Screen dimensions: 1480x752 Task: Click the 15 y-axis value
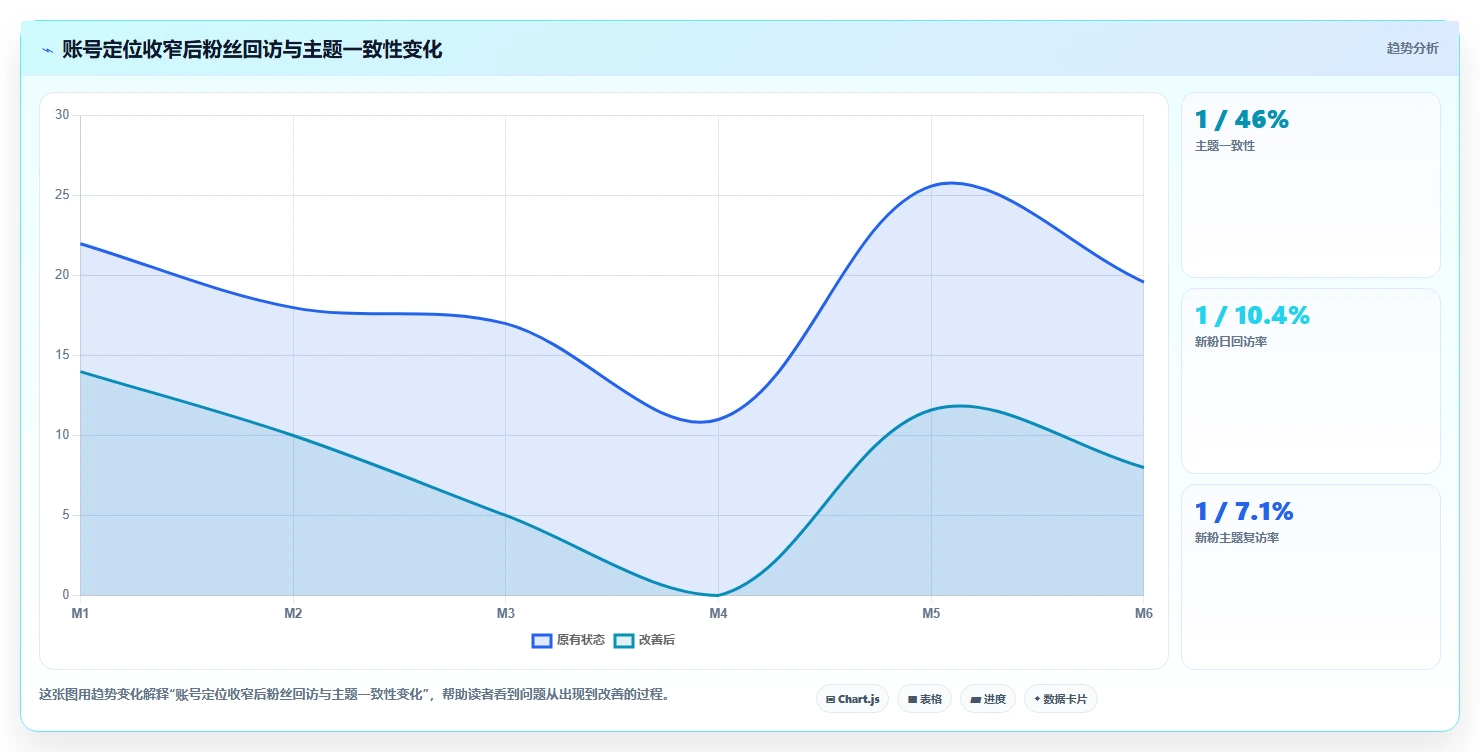click(x=62, y=355)
